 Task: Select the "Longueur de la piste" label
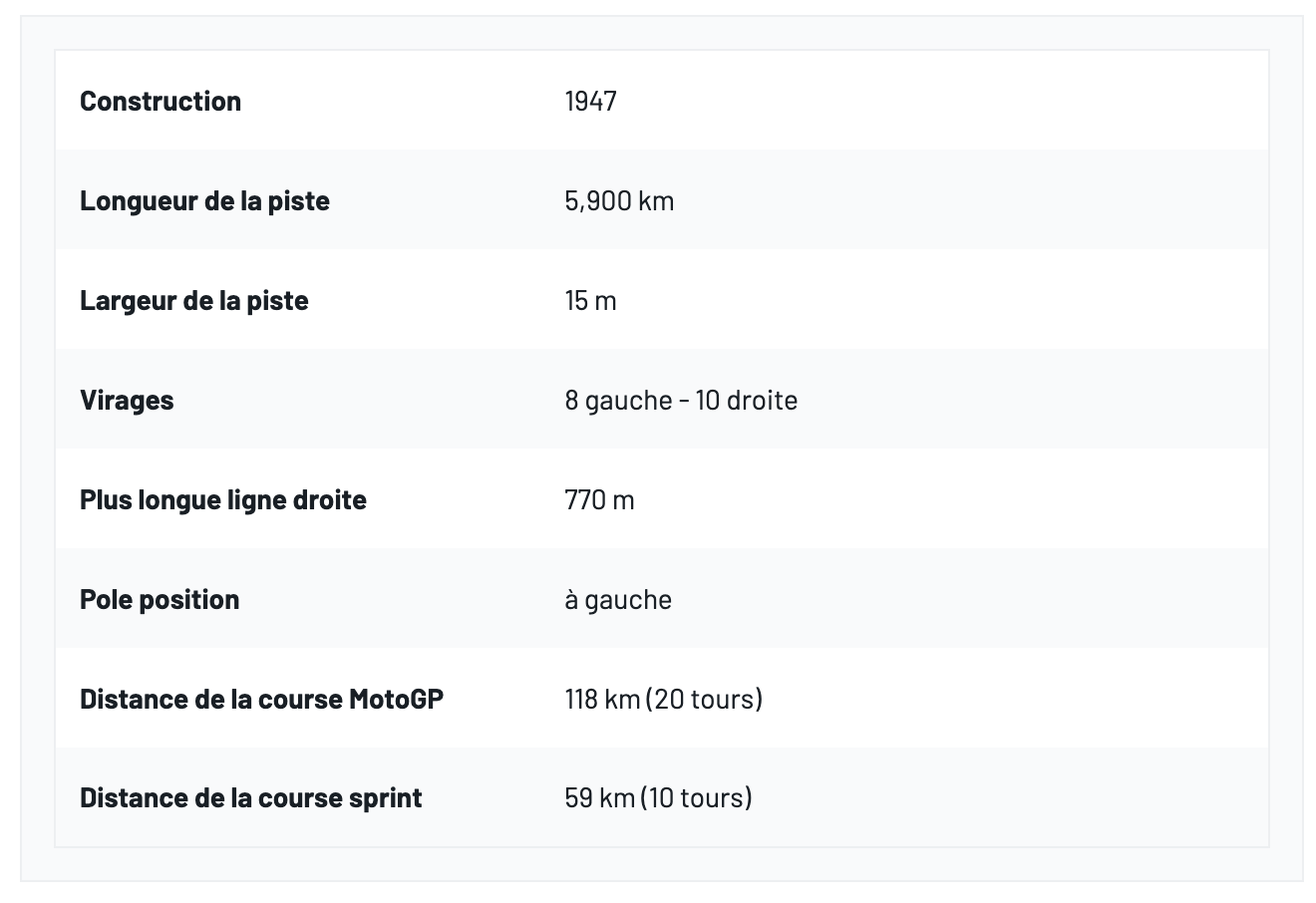point(204,201)
